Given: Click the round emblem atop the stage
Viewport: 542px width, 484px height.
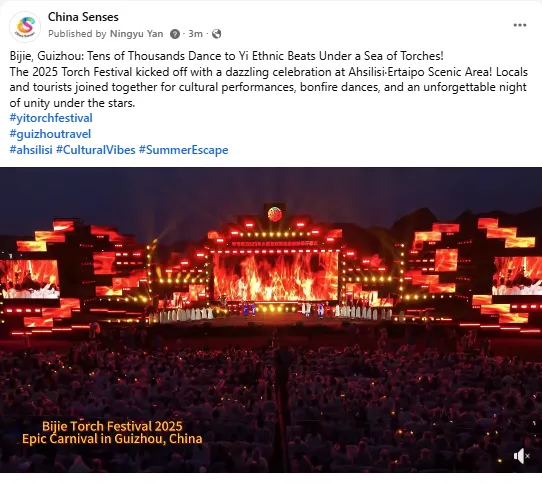Looking at the screenshot, I should (275, 215).
